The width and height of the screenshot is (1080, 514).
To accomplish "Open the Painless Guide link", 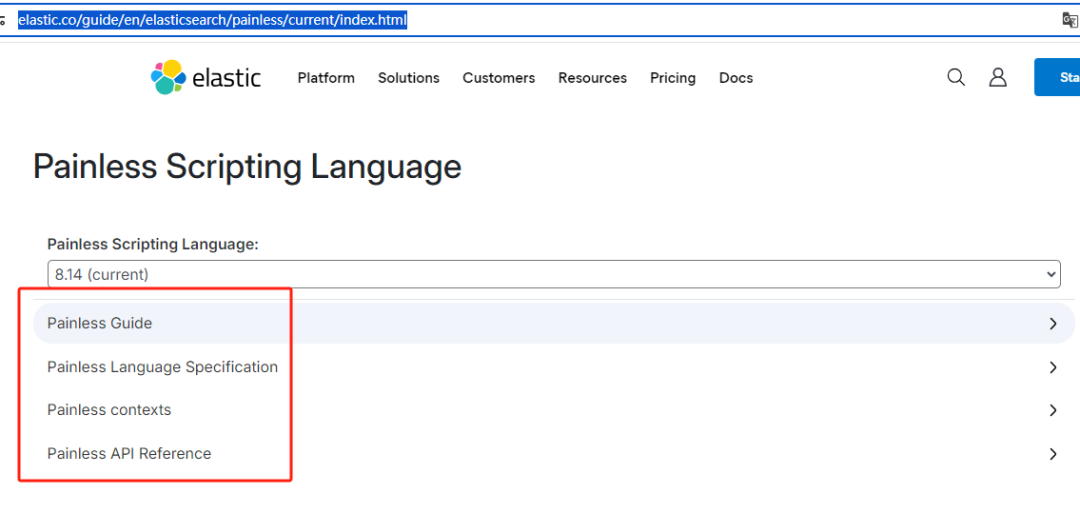I will tap(100, 323).
